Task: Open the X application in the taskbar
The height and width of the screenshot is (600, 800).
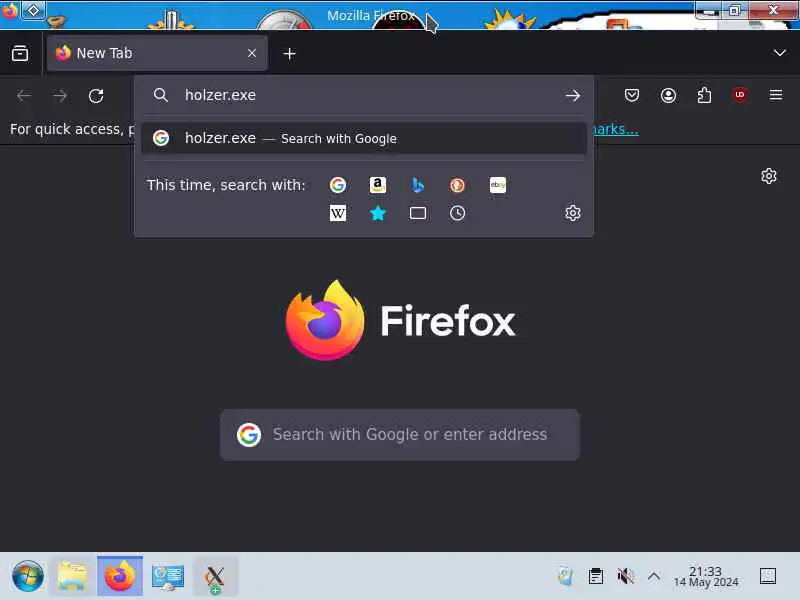Action: pos(215,577)
